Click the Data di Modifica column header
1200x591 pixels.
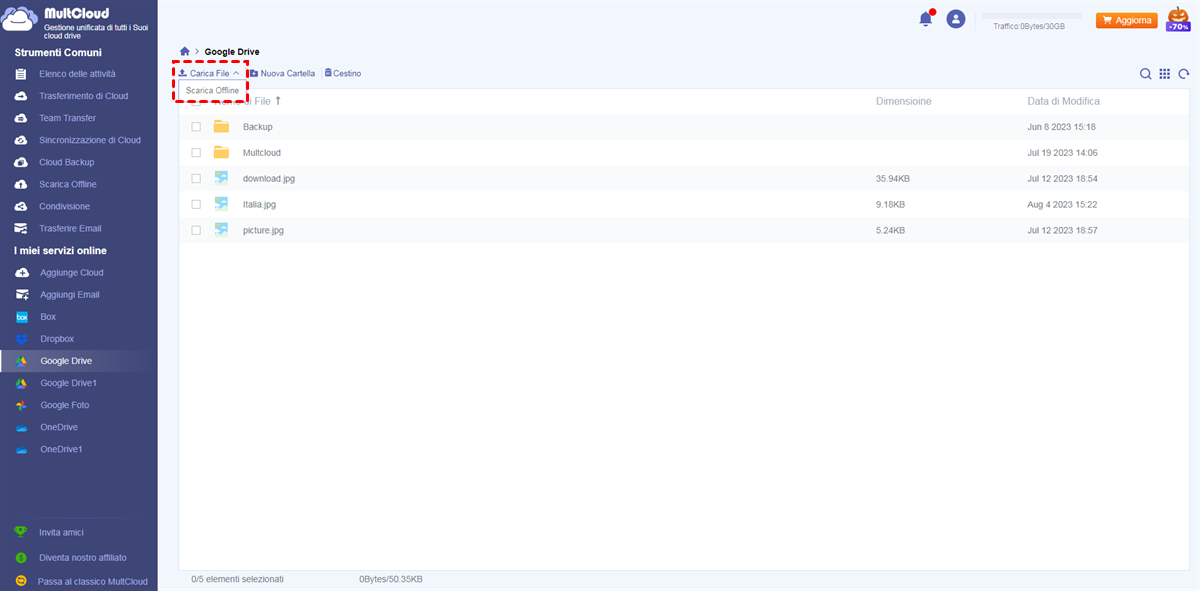[1063, 101]
